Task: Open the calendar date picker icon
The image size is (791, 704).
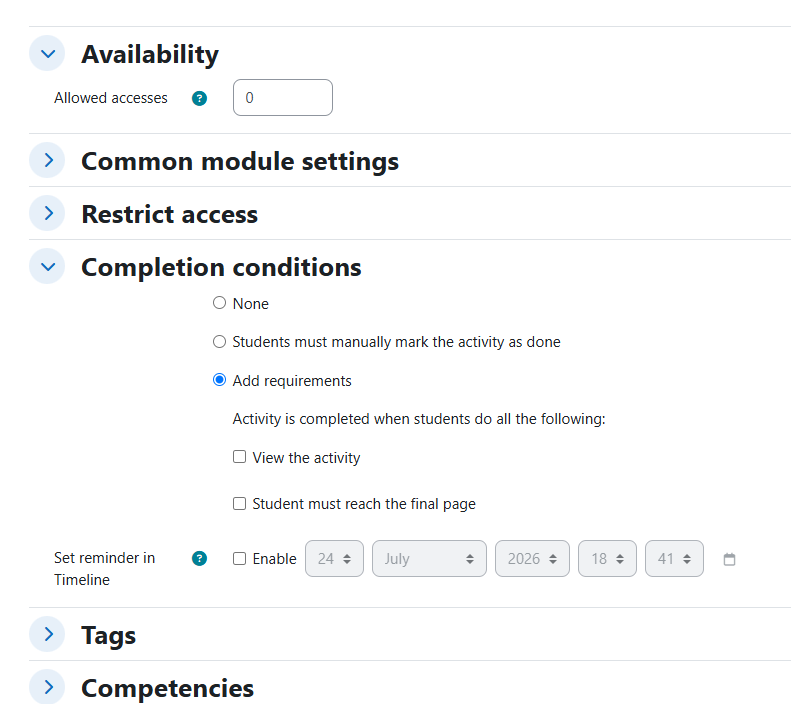Action: (x=729, y=559)
